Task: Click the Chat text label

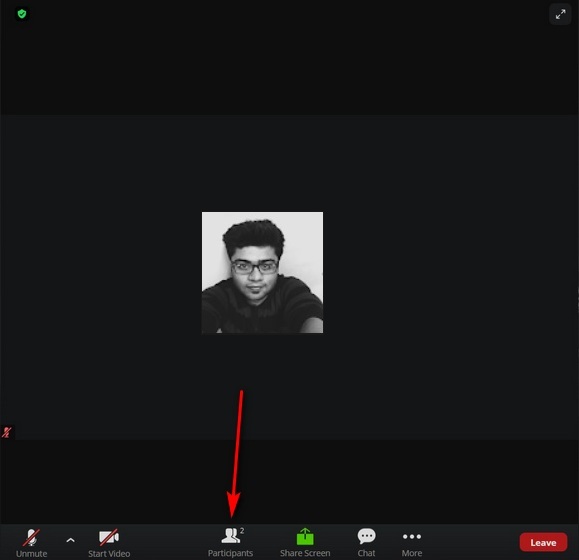Action: pos(366,553)
